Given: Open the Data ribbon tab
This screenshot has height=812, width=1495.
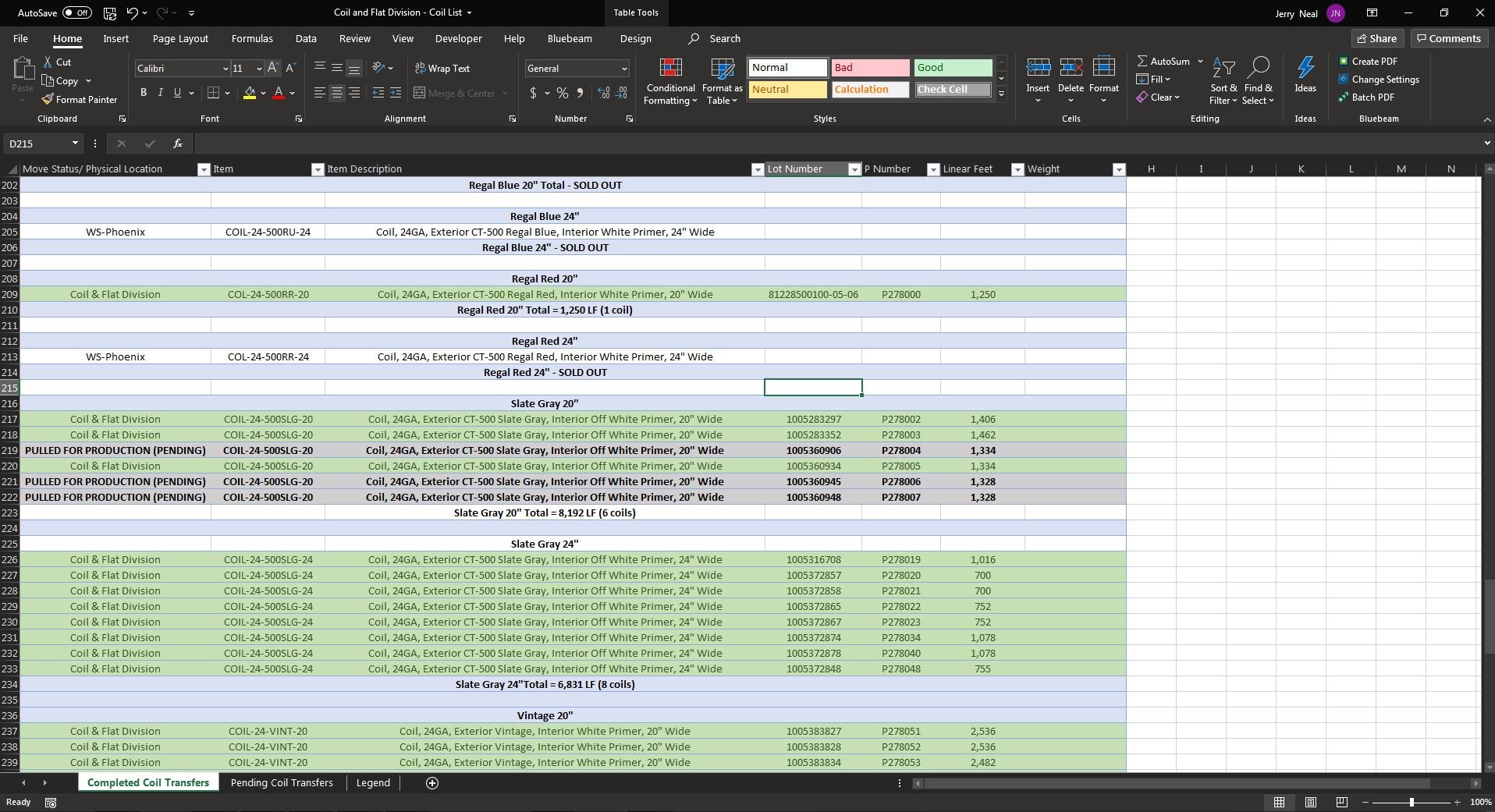Looking at the screenshot, I should pos(306,39).
